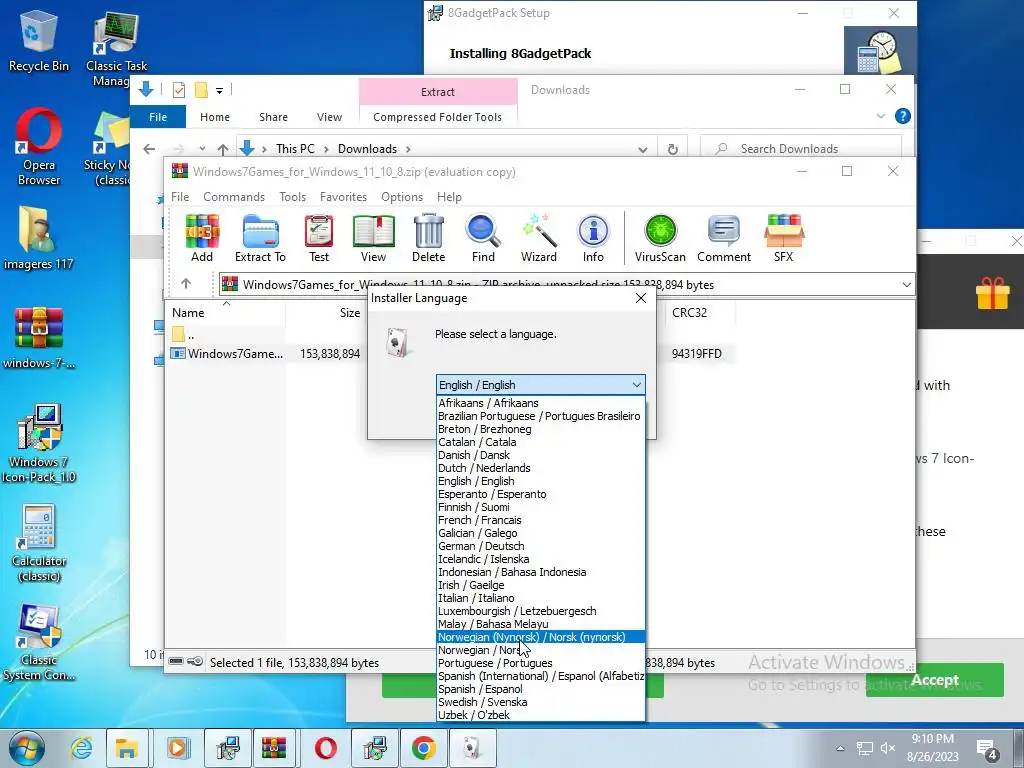1024x768 pixels.
Task: Click the WinRAR Add toolbar icon
Action: tap(202, 238)
